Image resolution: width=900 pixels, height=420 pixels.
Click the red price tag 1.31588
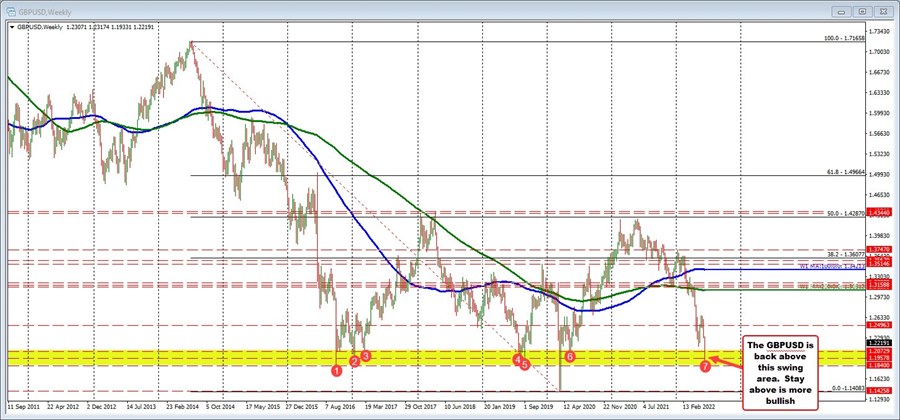878,285
